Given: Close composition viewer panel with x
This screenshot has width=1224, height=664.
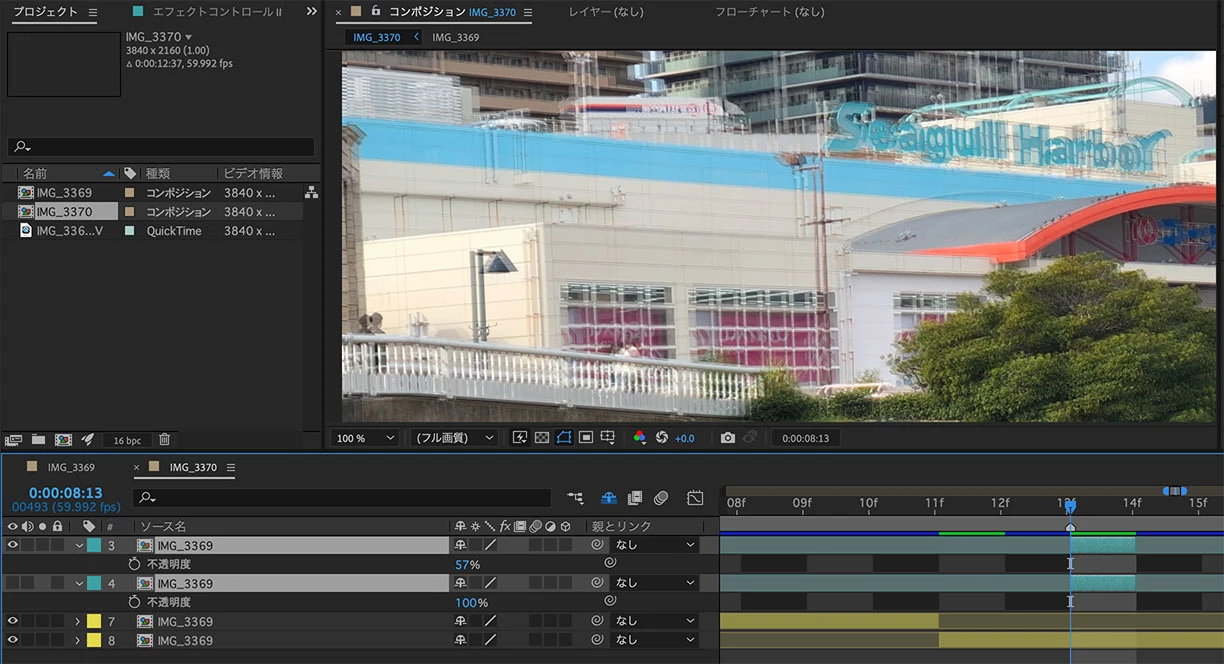Looking at the screenshot, I should (339, 12).
